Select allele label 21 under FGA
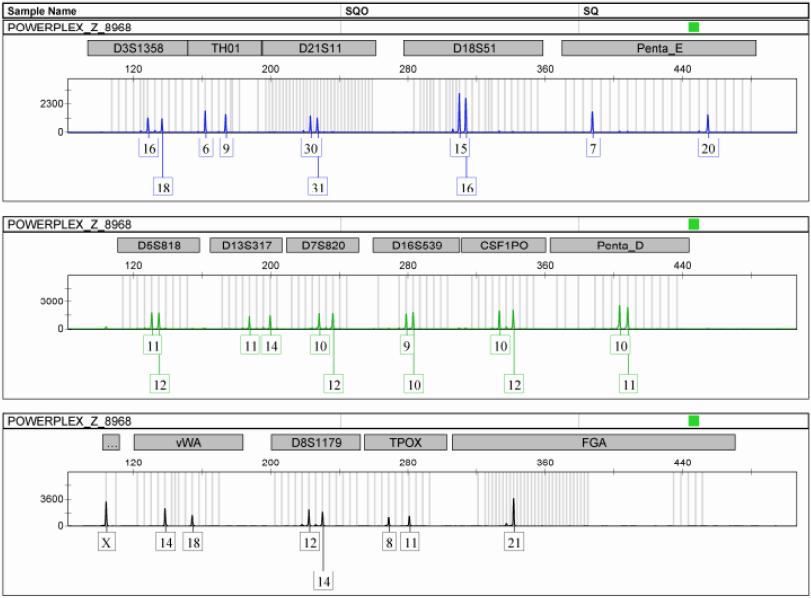The width and height of the screenshot is (811, 598). coord(514,542)
